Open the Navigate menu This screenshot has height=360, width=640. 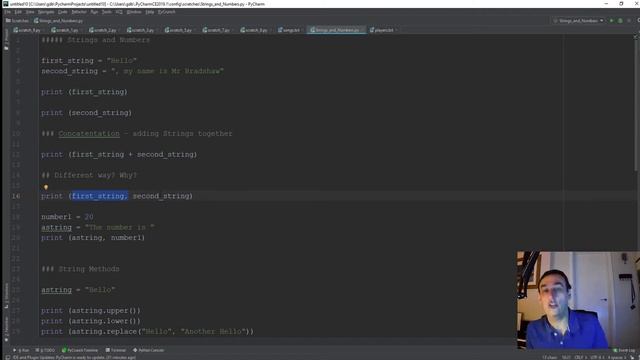click(x=46, y=12)
